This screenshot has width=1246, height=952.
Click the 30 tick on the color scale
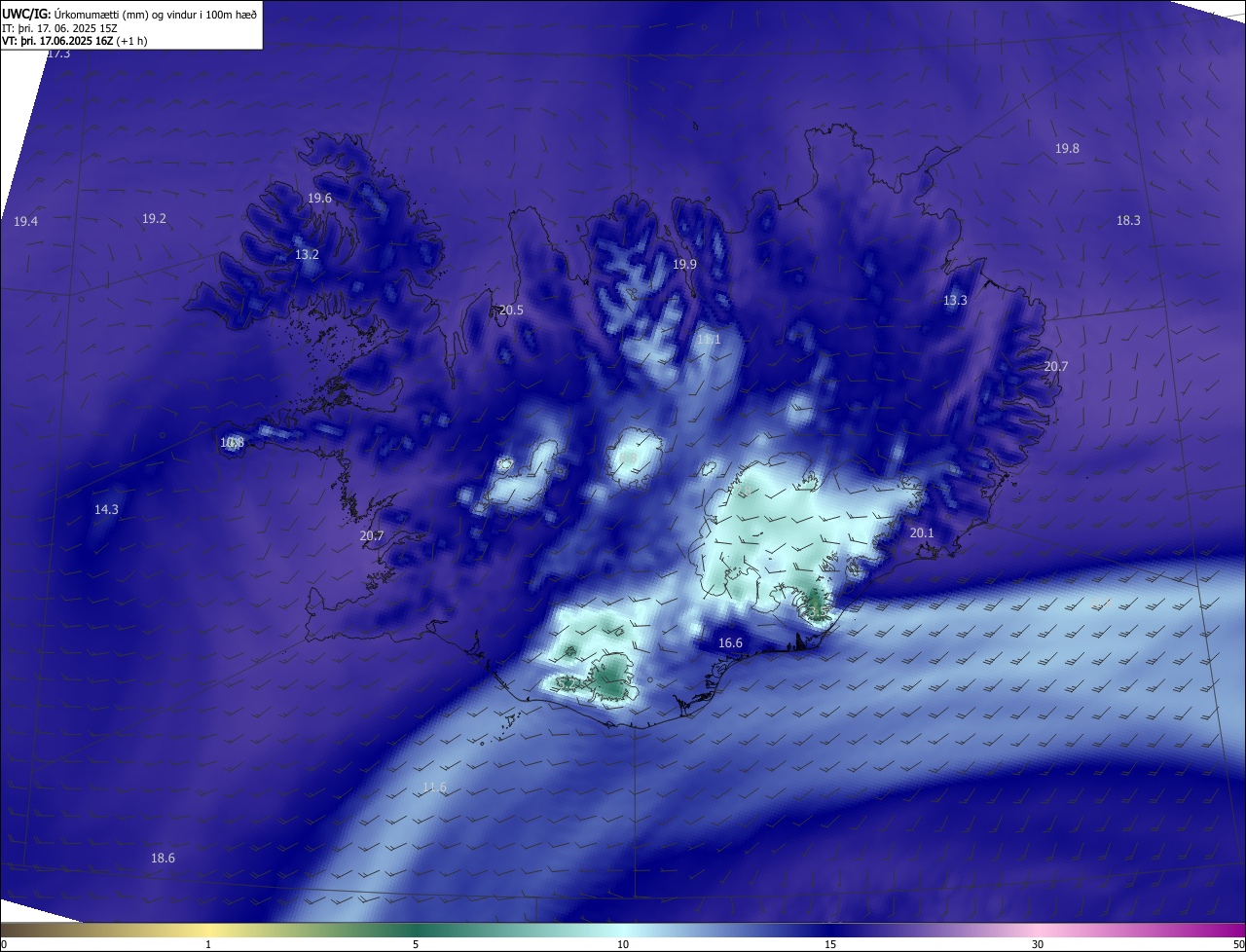point(1038,944)
